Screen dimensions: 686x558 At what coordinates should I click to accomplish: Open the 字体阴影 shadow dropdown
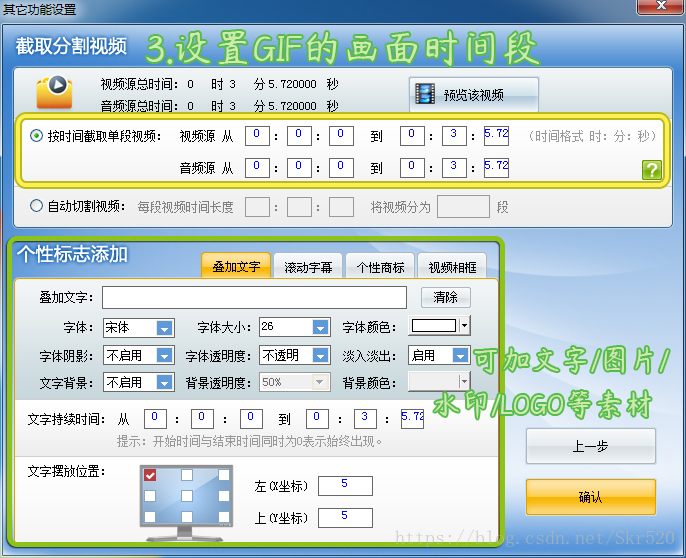click(x=164, y=355)
